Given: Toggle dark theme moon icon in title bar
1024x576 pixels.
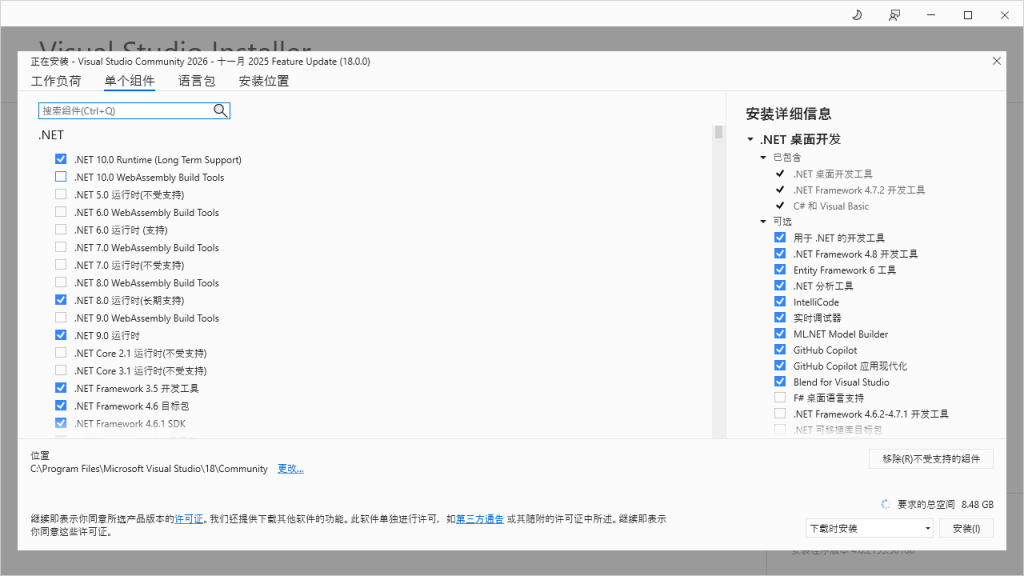Looking at the screenshot, I should (x=857, y=15).
